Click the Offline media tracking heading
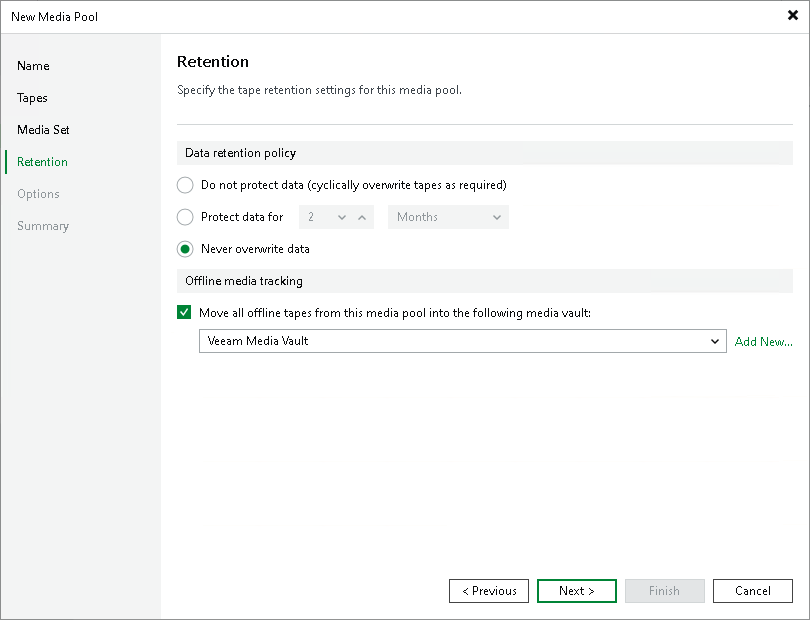This screenshot has width=810, height=620. 244,281
